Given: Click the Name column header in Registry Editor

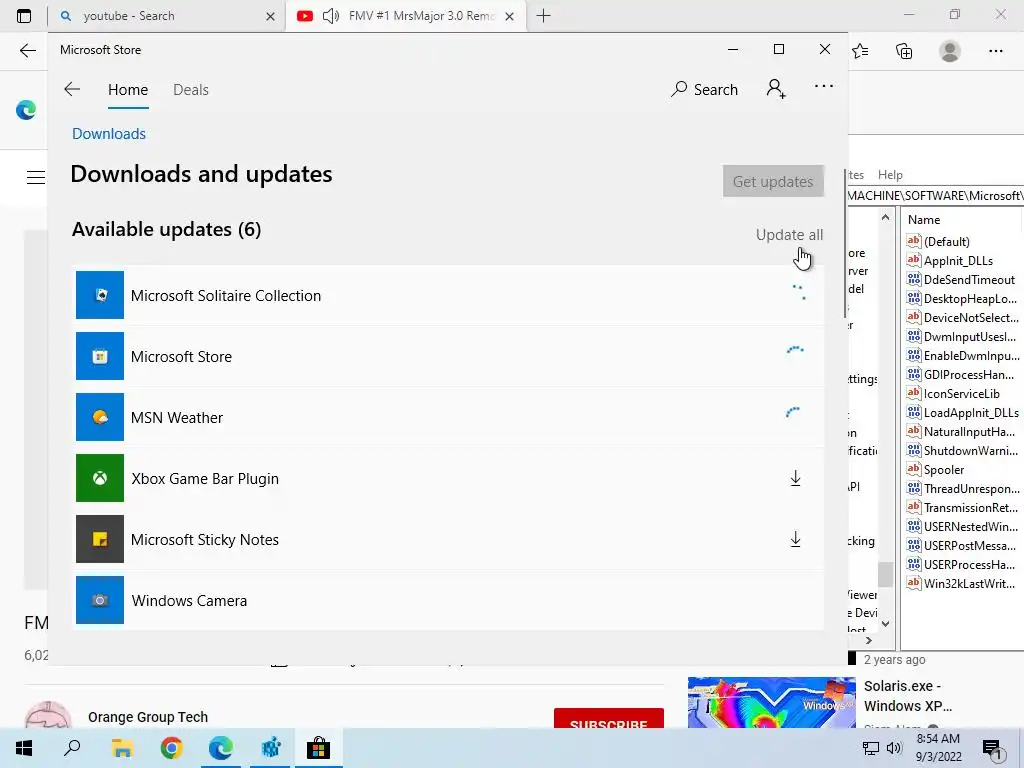Looking at the screenshot, I should tap(924, 220).
